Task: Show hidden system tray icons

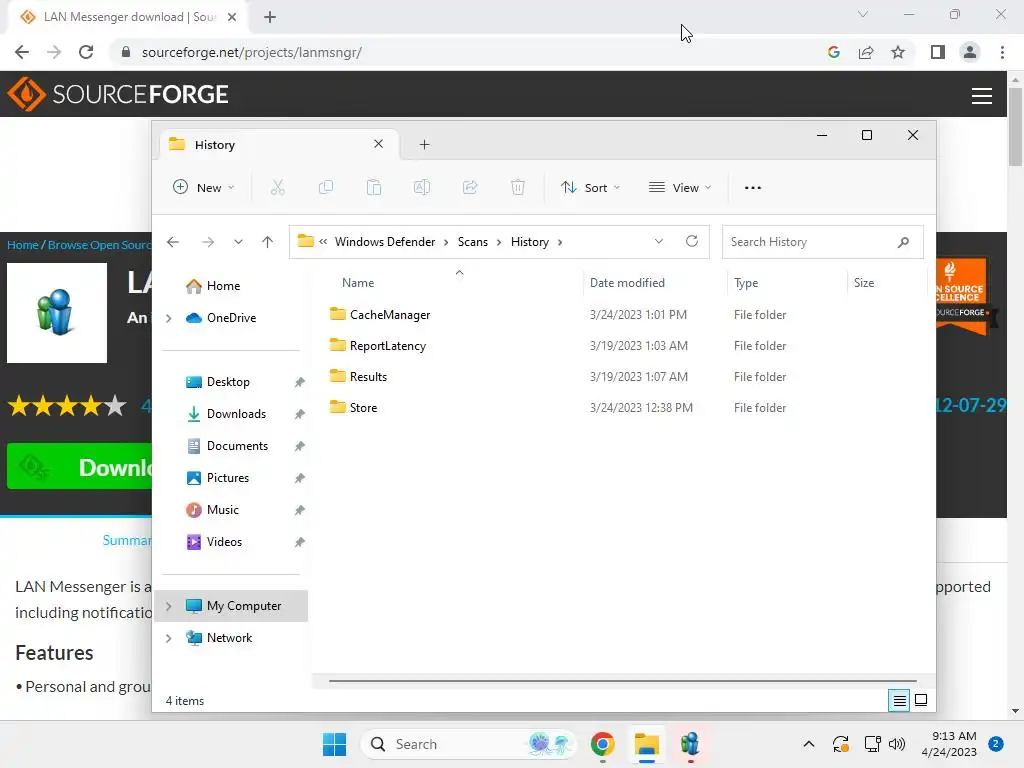Action: pyautogui.click(x=808, y=744)
